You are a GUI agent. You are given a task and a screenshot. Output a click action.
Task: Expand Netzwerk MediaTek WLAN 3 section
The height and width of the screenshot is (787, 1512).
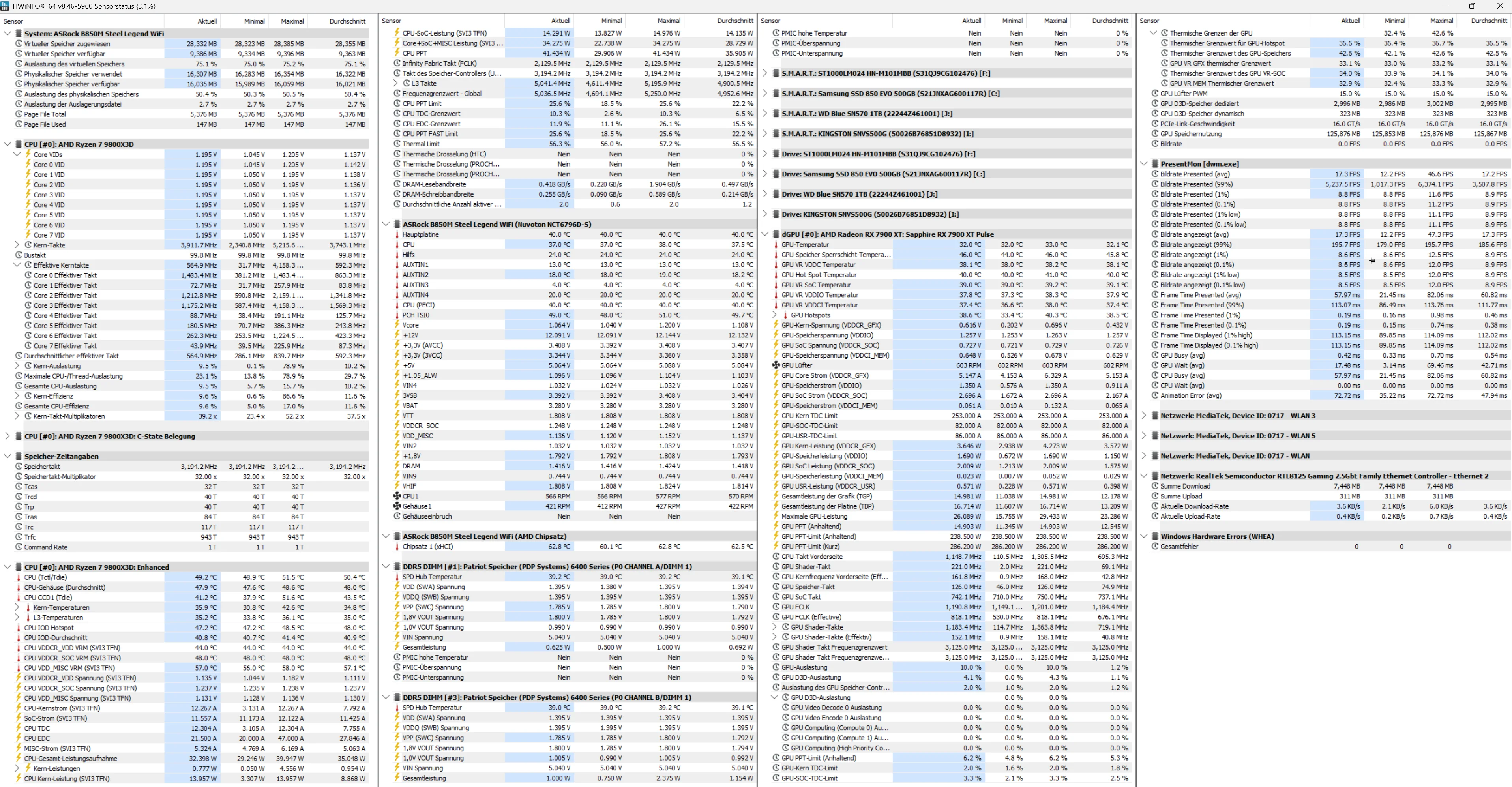(x=1144, y=416)
